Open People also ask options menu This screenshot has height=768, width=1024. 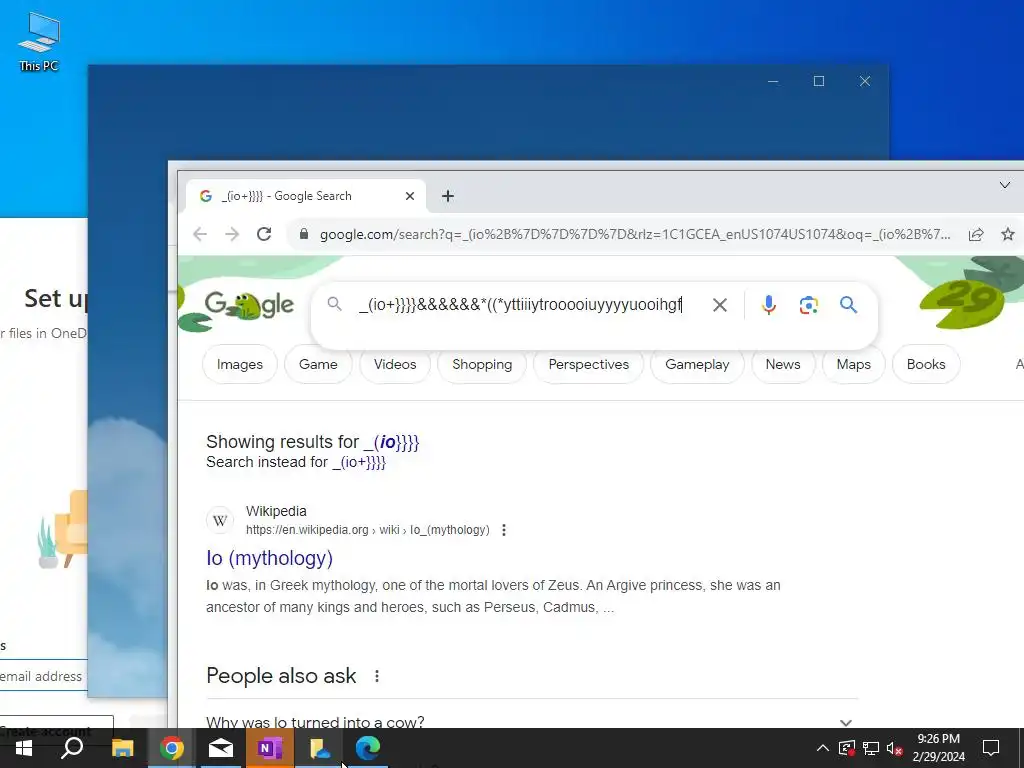tap(377, 676)
